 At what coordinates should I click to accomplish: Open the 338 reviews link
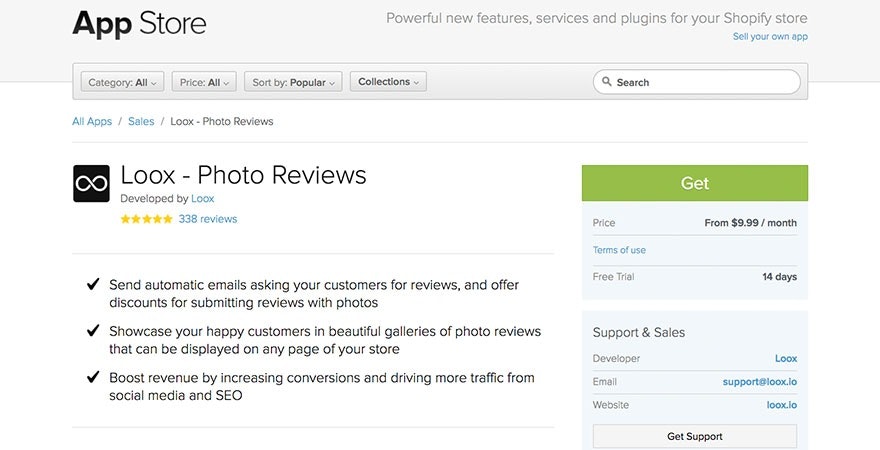pyautogui.click(x=208, y=219)
